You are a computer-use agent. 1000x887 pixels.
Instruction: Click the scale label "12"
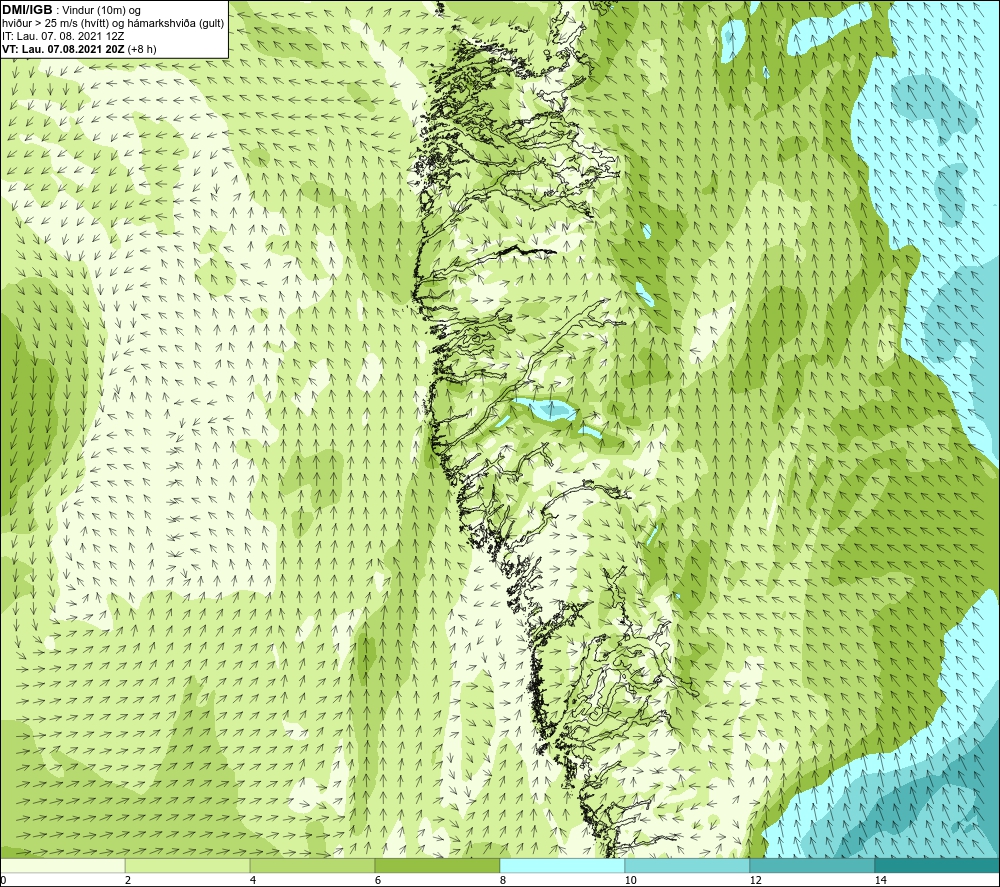tap(755, 880)
